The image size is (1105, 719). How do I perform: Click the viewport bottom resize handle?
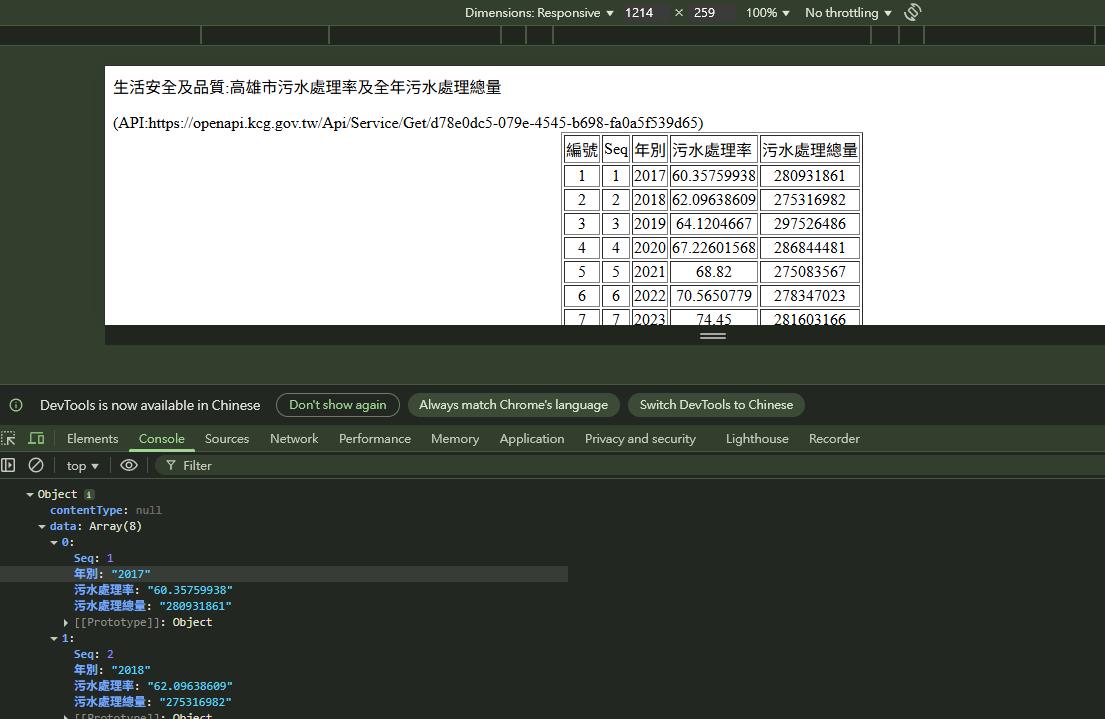(x=712, y=336)
